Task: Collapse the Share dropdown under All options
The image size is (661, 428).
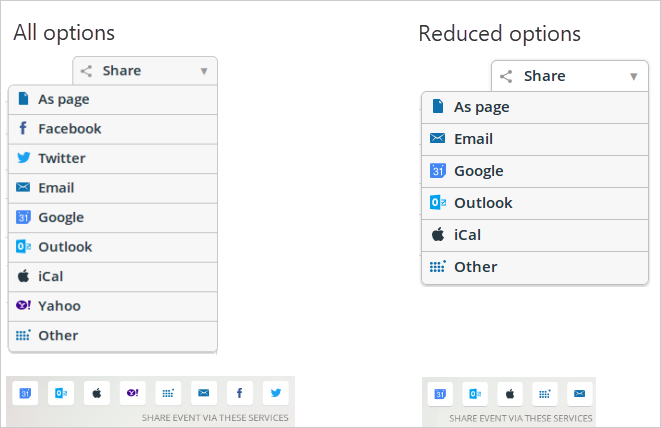Action: point(145,71)
